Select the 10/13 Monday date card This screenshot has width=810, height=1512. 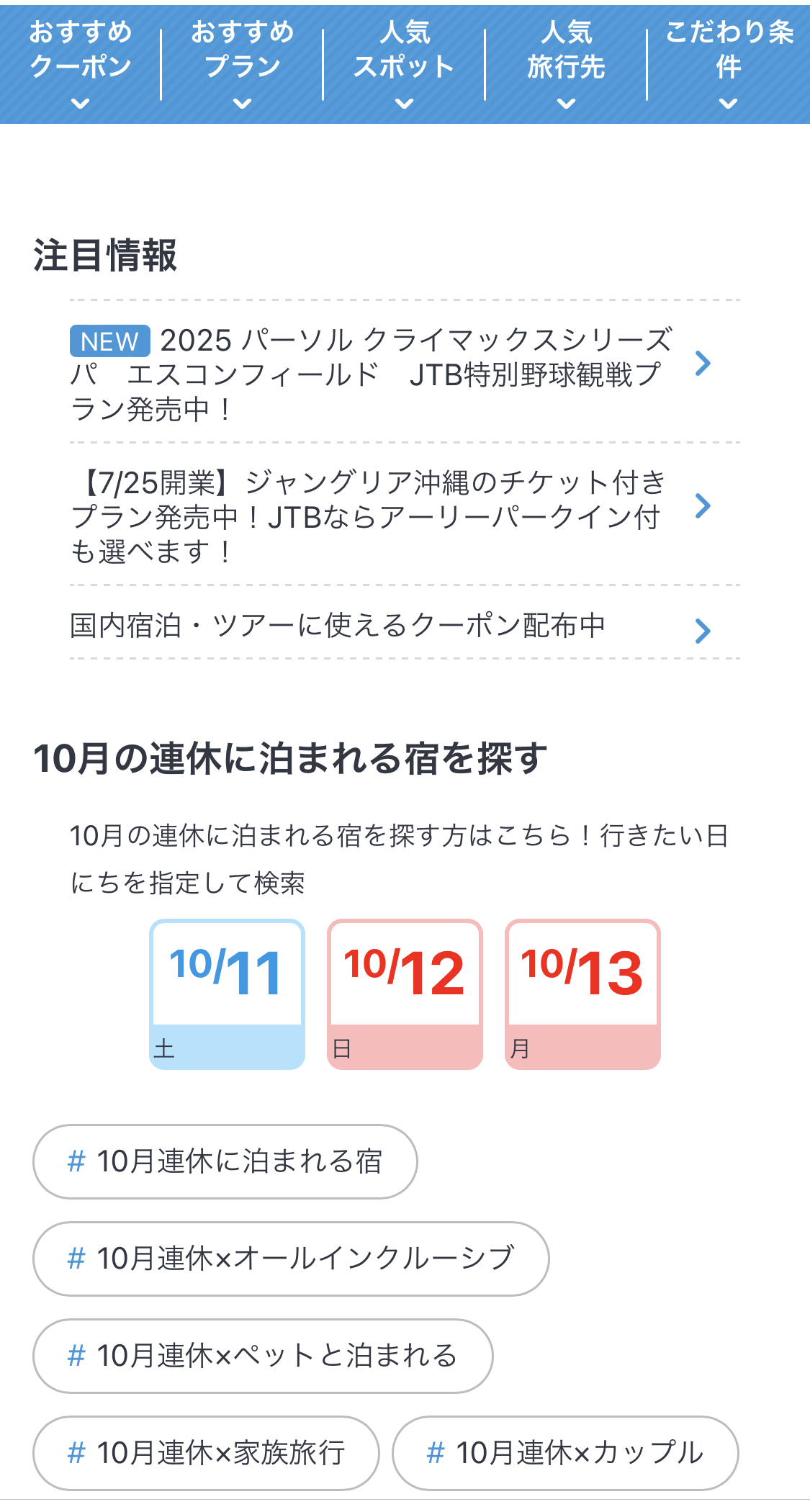(582, 994)
